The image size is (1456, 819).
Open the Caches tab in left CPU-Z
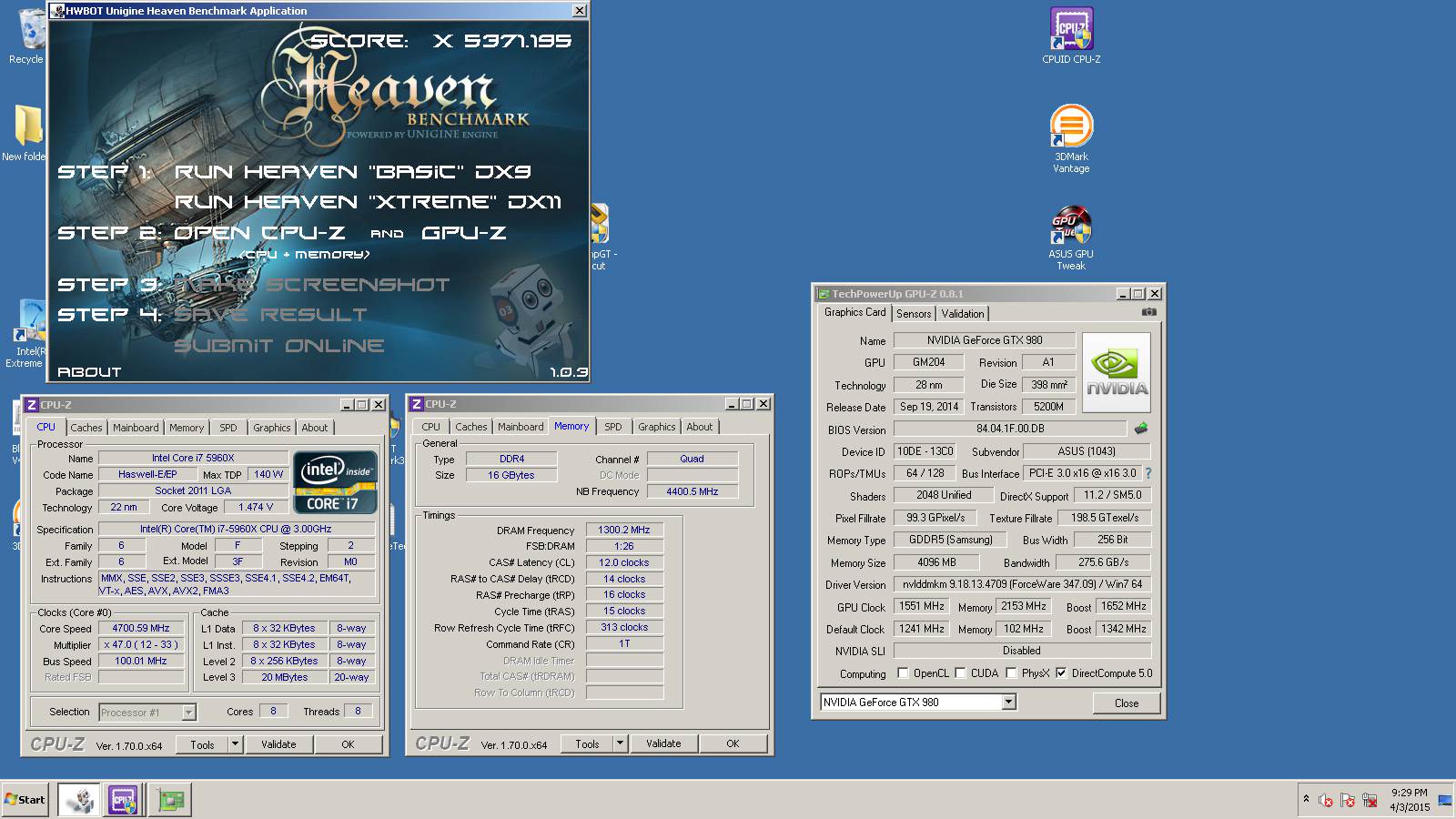click(x=86, y=428)
